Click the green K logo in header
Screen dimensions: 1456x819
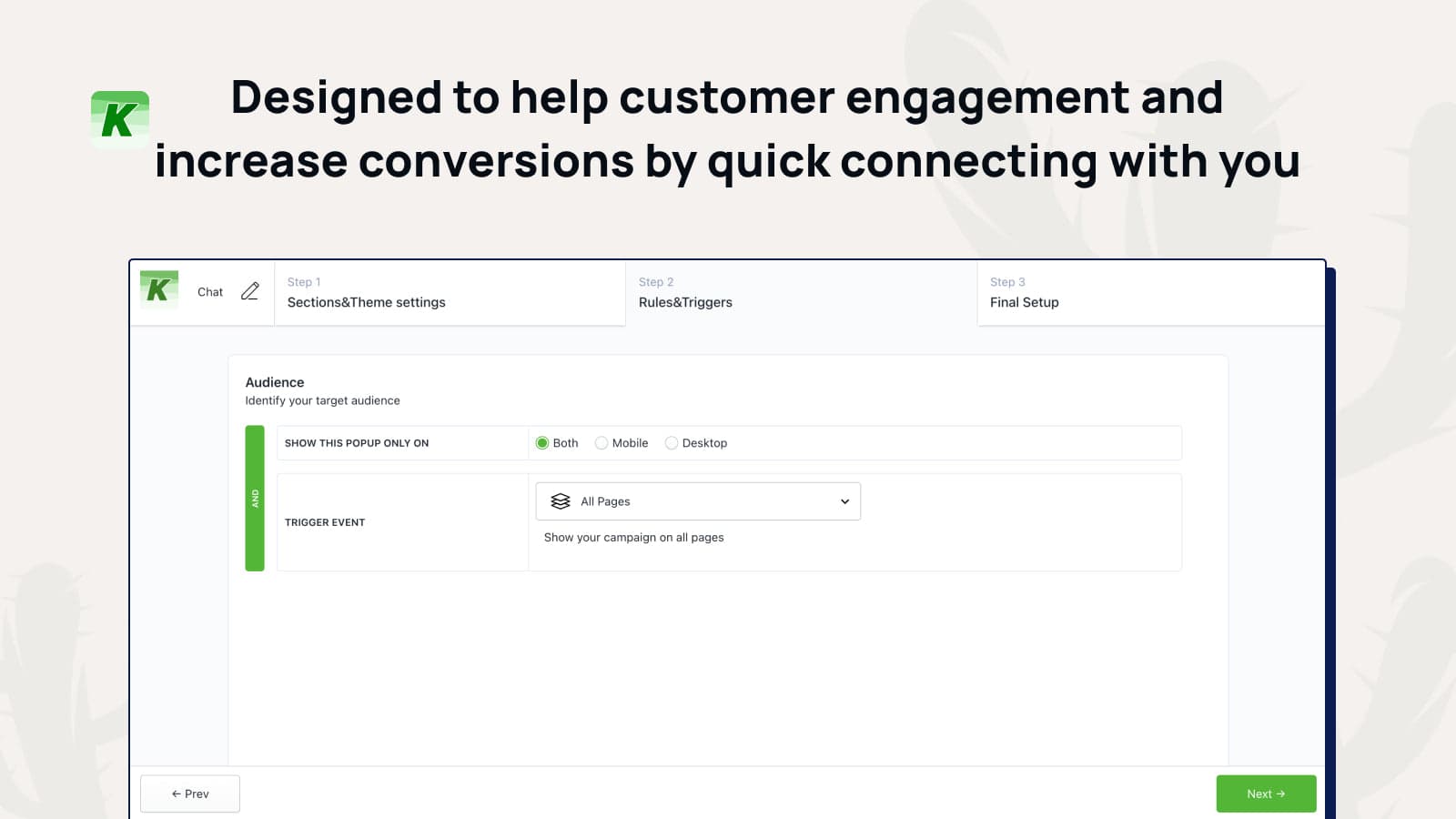159,290
